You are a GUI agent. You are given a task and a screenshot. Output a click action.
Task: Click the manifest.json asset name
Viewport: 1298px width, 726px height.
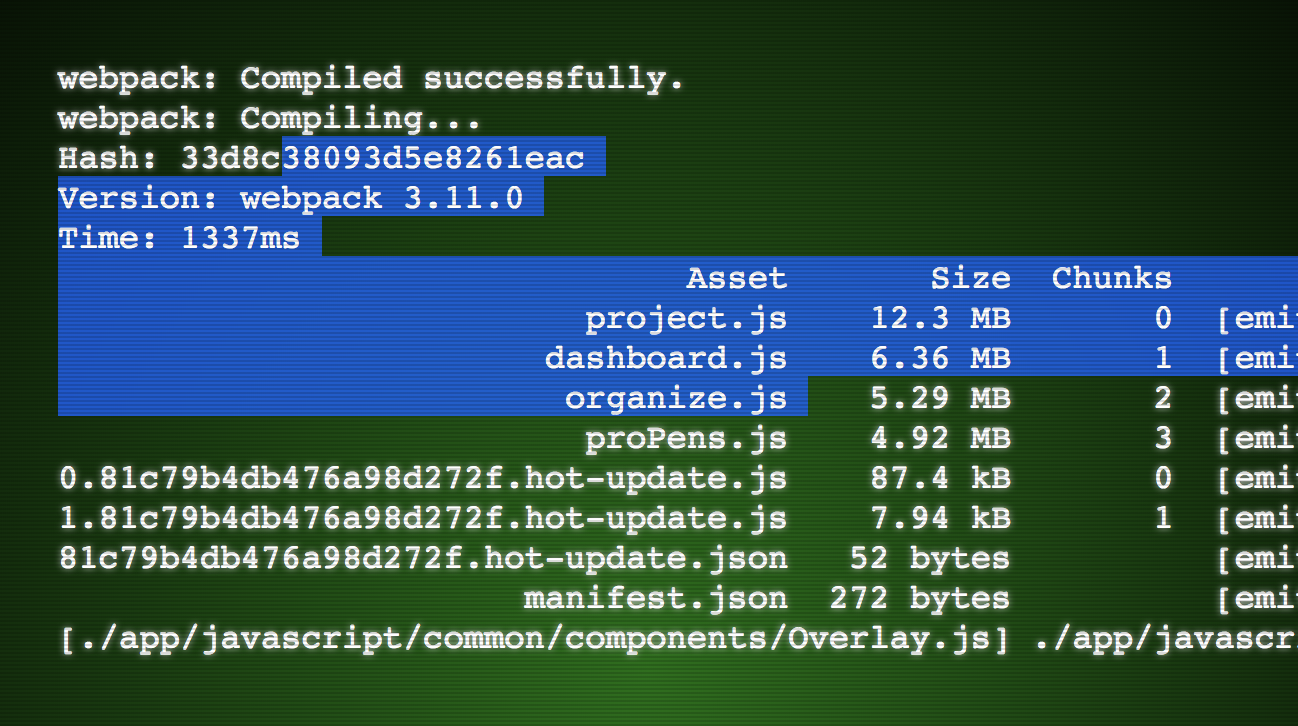pyautogui.click(x=655, y=598)
